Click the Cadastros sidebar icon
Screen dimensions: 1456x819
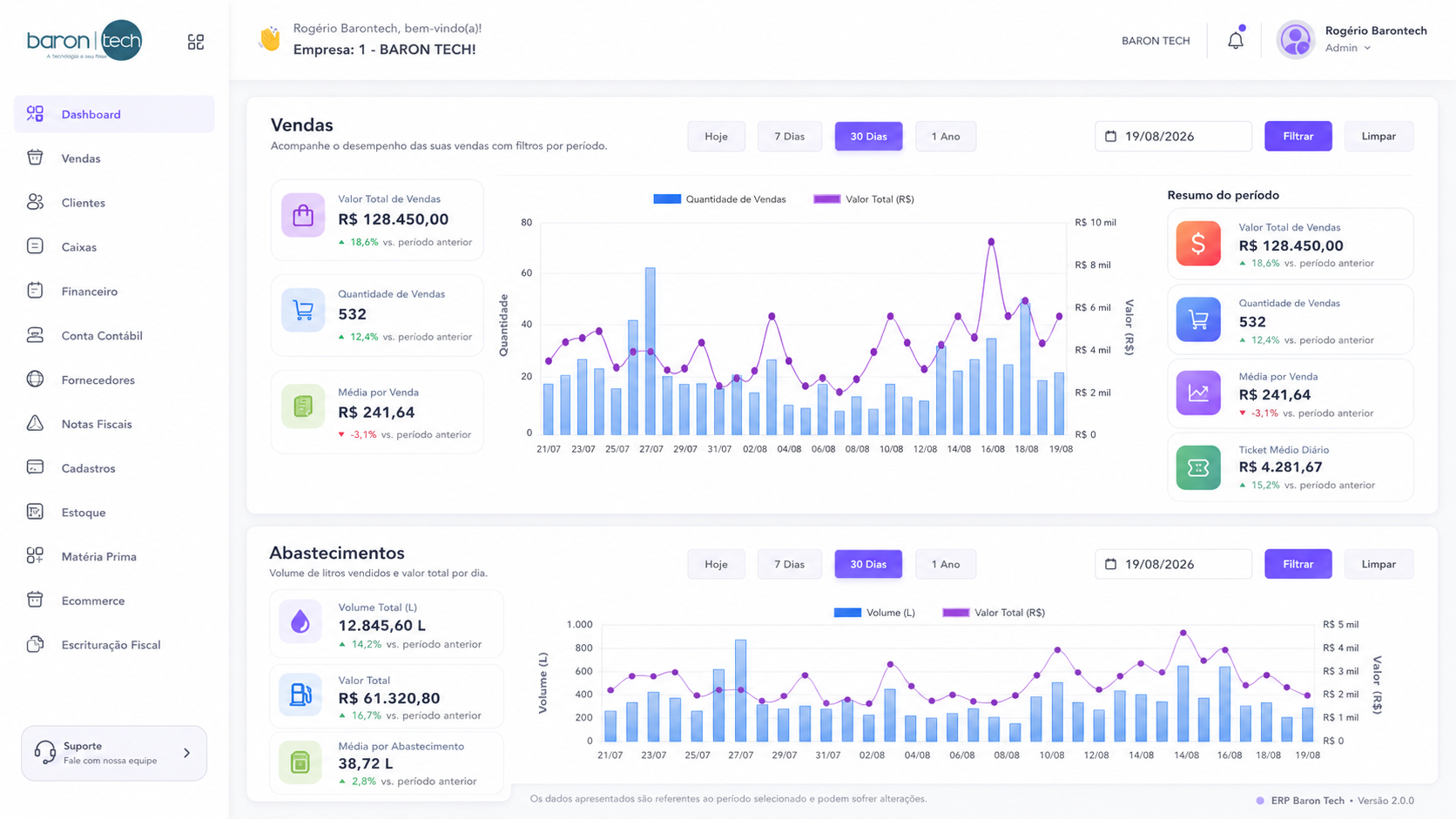point(35,467)
